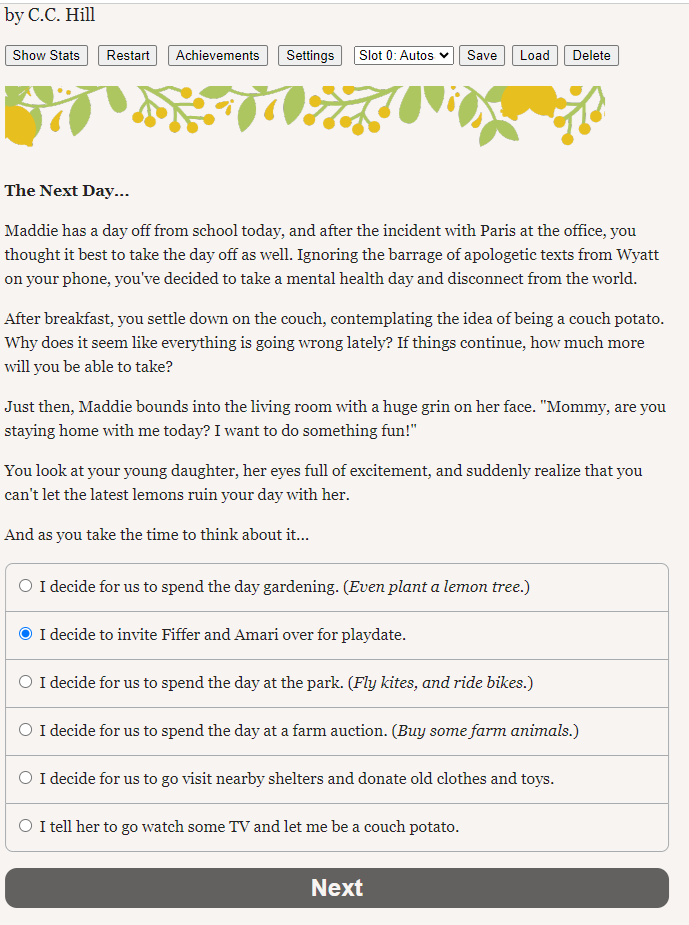Restart the game
Image resolution: width=689 pixels, height=925 pixels.
pos(127,55)
